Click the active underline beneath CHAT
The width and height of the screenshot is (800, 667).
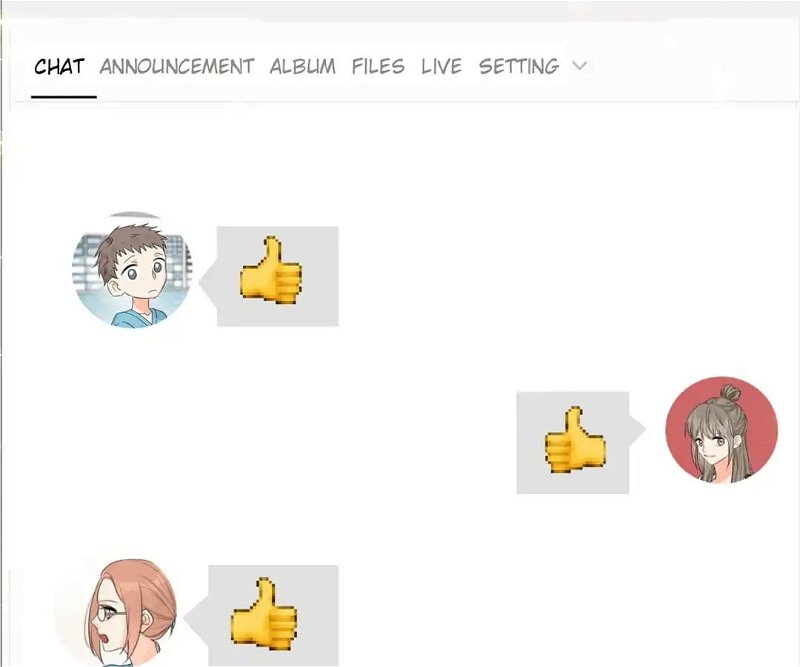click(x=64, y=96)
